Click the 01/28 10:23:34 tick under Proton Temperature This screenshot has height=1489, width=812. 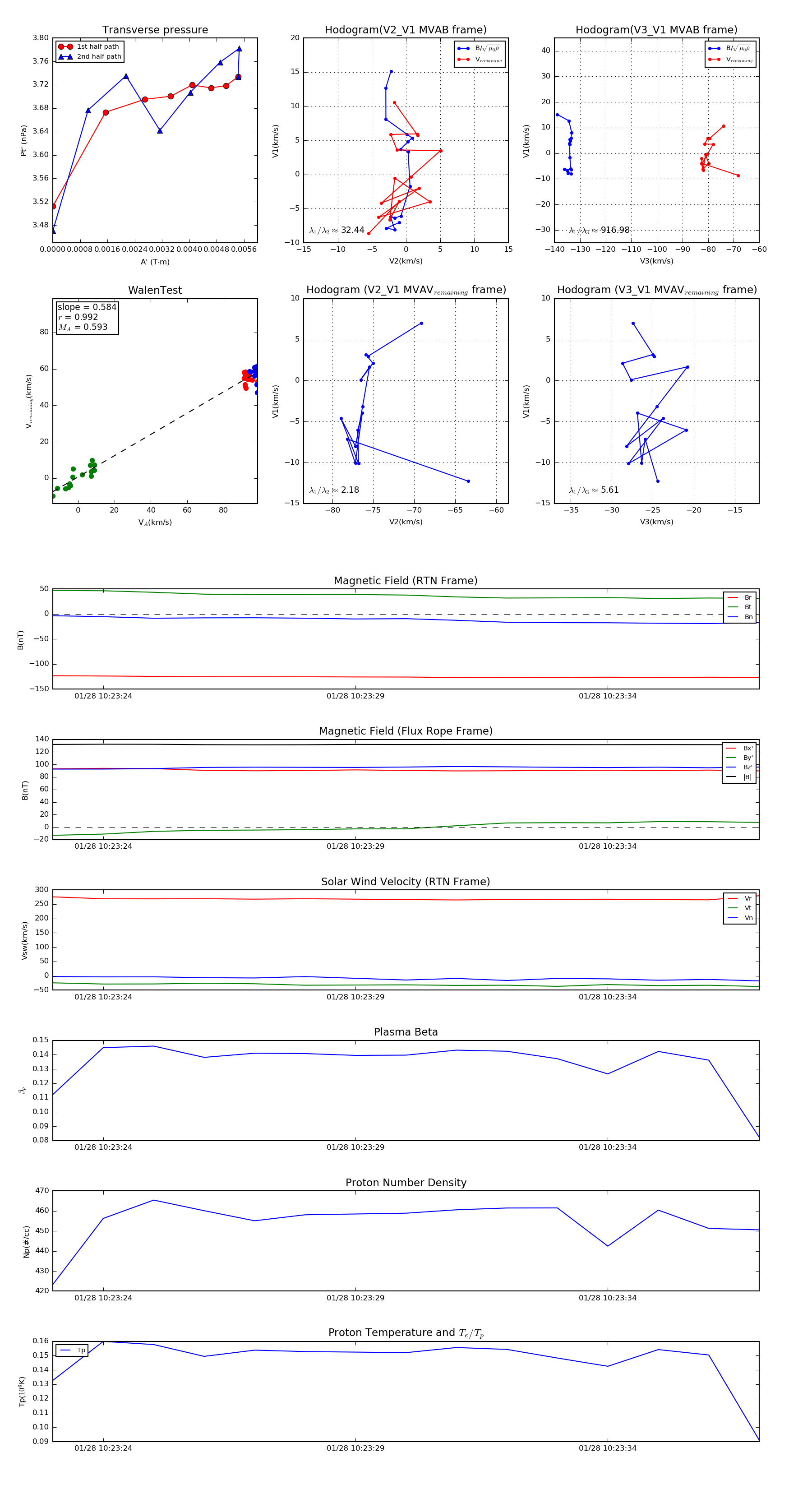coord(607,1448)
